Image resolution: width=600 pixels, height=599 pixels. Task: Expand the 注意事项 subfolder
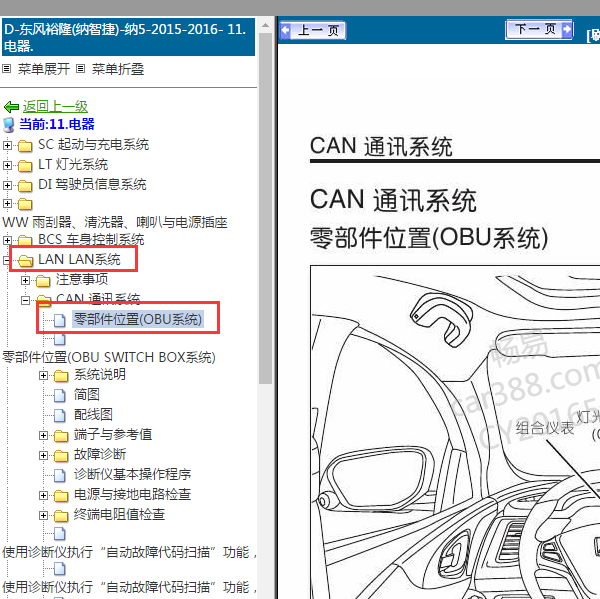coord(25,281)
